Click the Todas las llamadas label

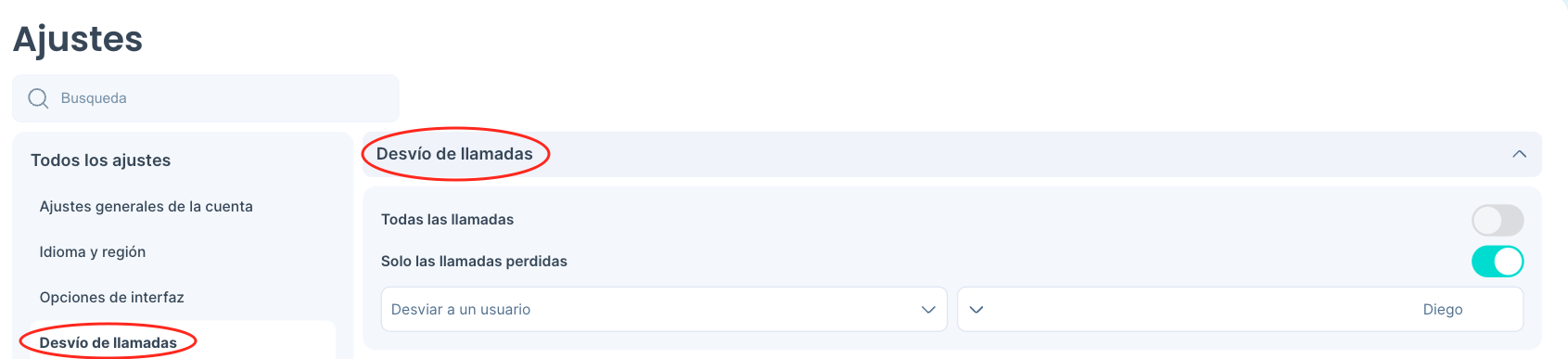click(447, 220)
